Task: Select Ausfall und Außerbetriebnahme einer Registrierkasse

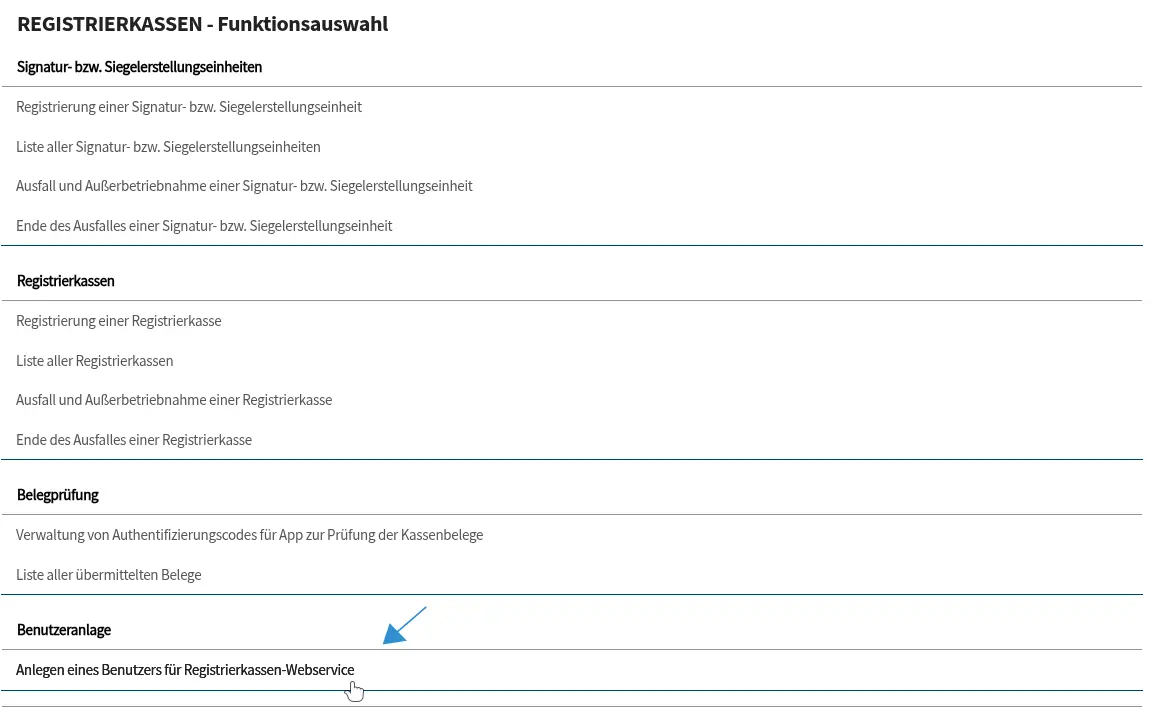Action: [x=174, y=400]
